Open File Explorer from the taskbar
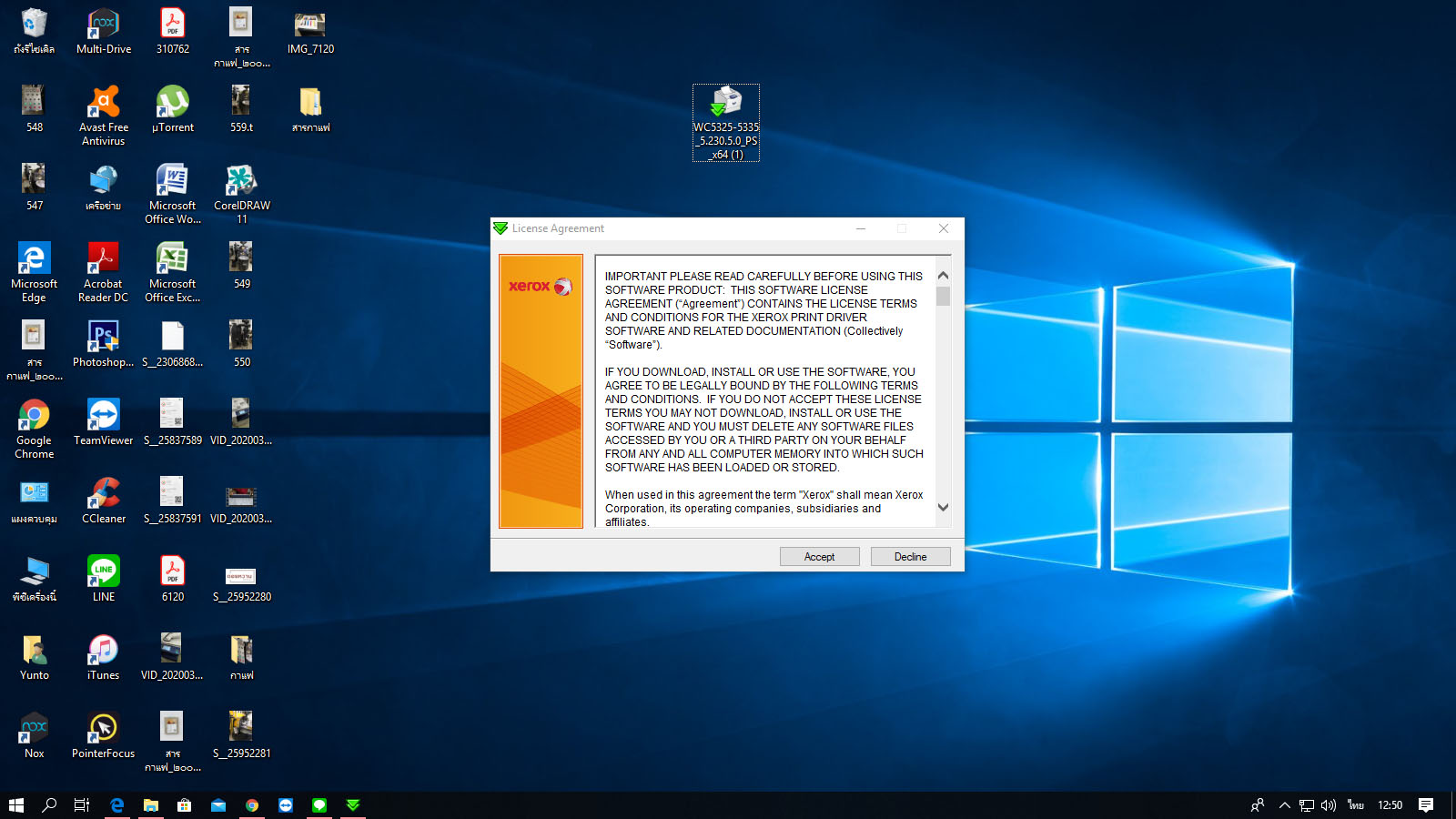The width and height of the screenshot is (1456, 819). click(x=151, y=805)
